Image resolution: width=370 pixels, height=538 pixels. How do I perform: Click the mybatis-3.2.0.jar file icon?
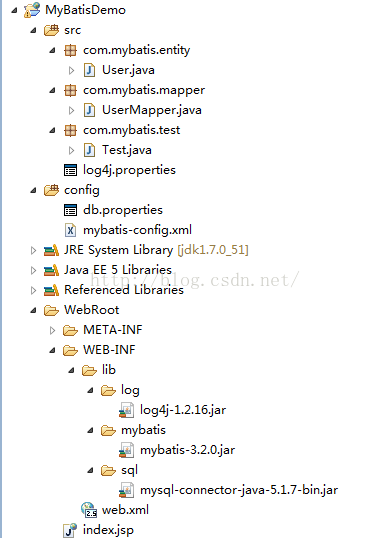point(126,450)
